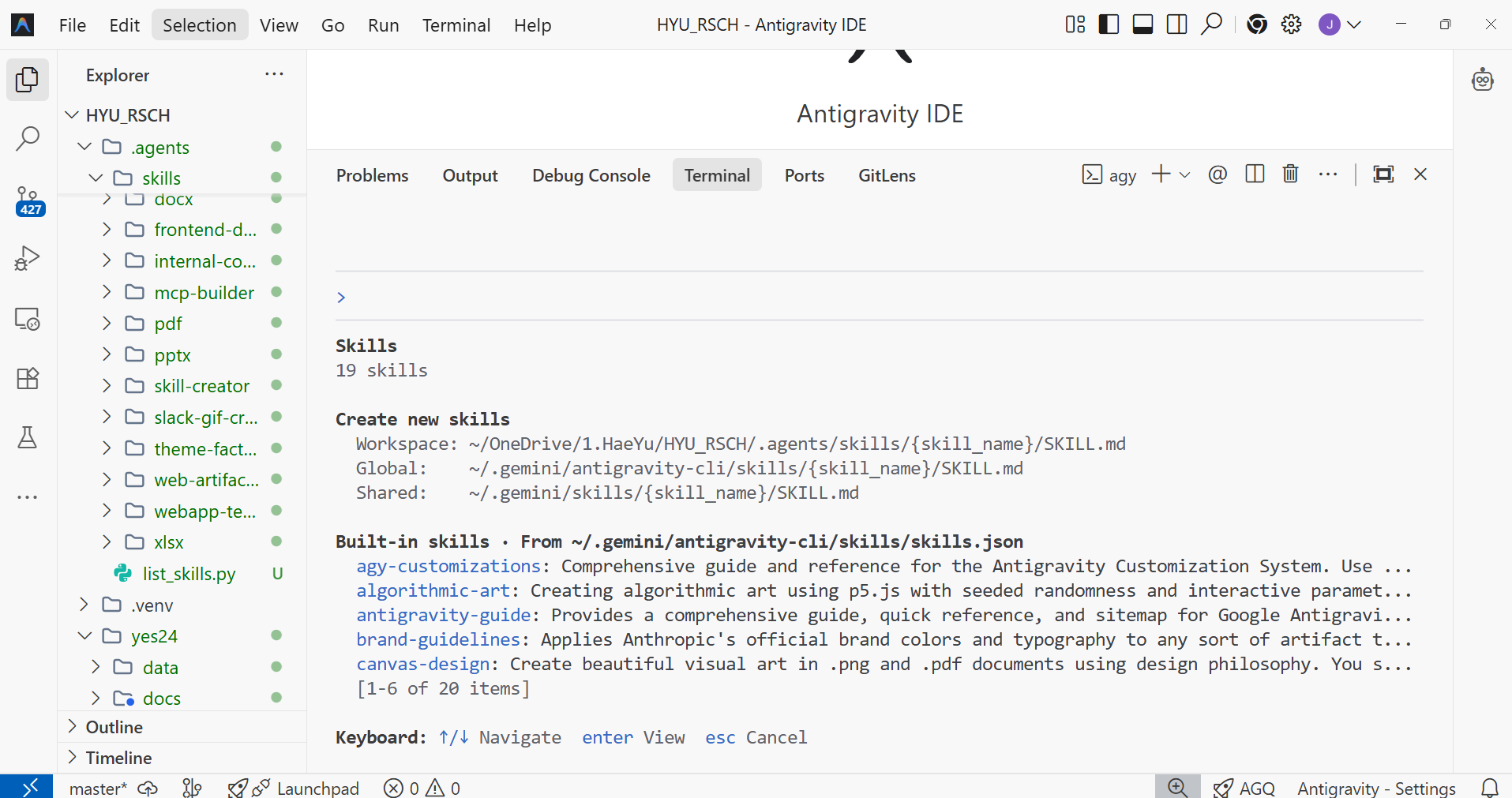Open list_skills.py file
This screenshot has width=1512, height=798.
(x=189, y=574)
